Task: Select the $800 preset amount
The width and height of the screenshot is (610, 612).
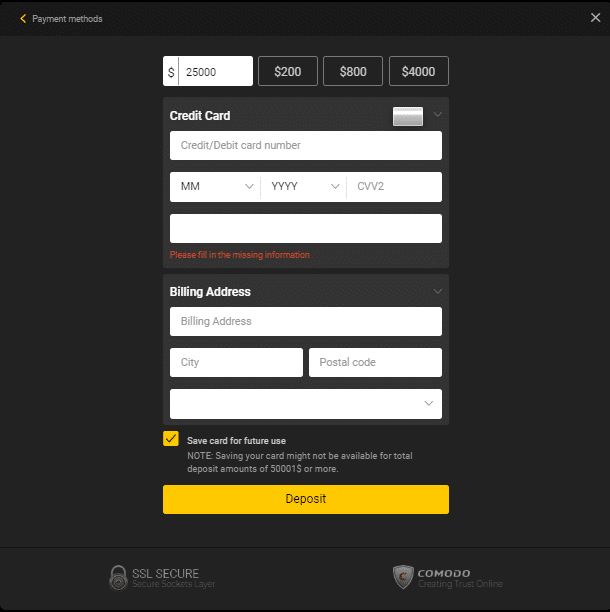Action: (x=353, y=71)
